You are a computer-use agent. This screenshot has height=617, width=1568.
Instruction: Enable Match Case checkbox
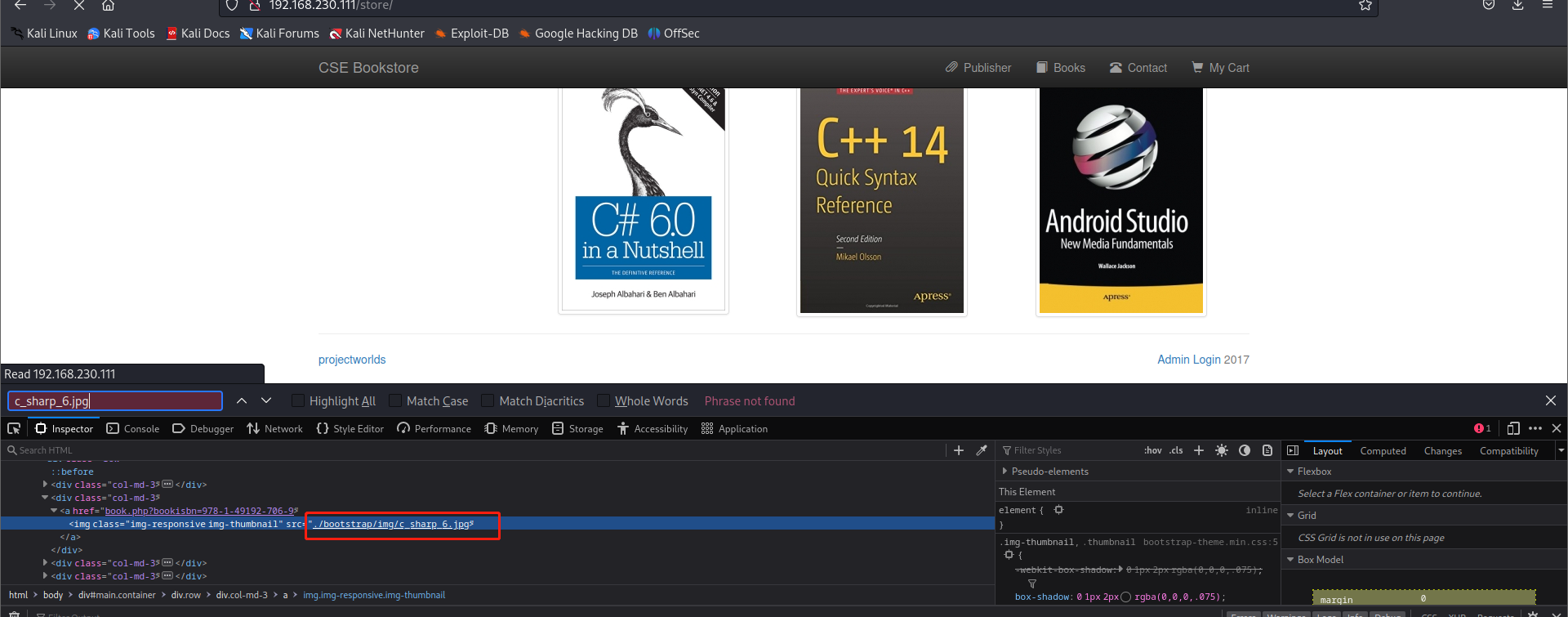click(395, 400)
